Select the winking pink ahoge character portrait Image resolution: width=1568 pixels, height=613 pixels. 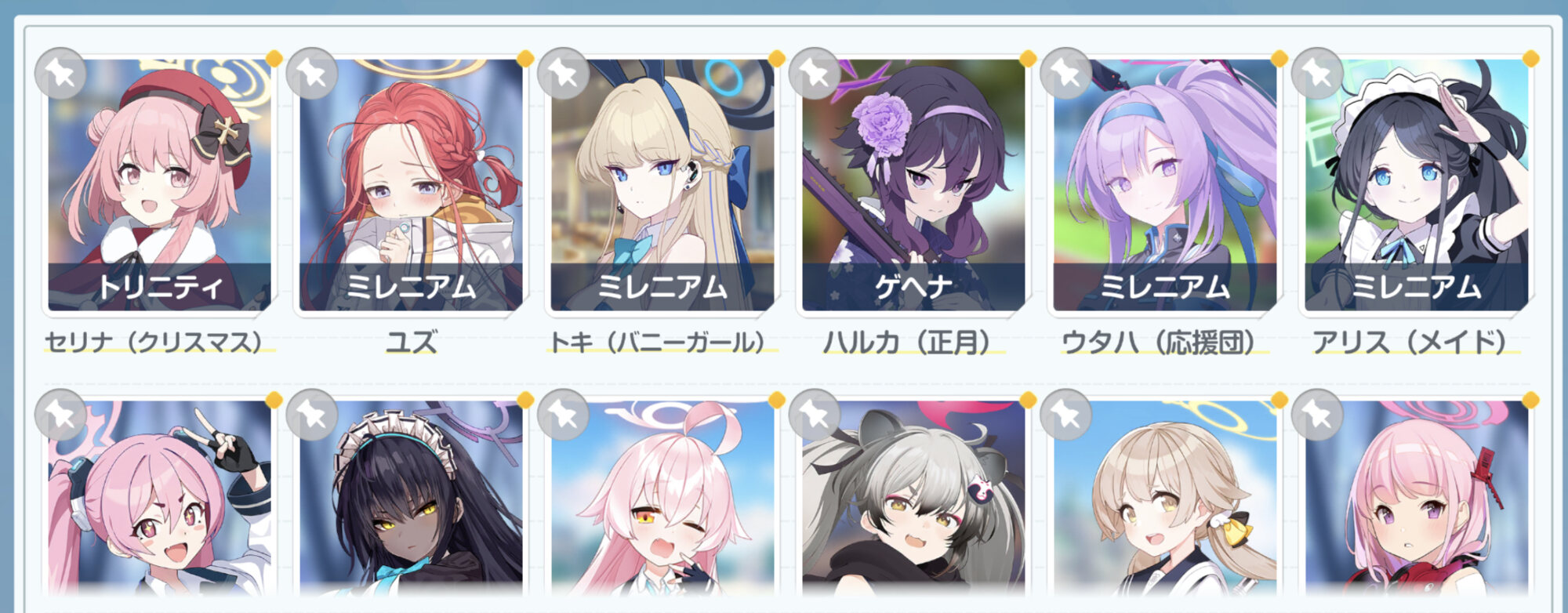coord(662,498)
